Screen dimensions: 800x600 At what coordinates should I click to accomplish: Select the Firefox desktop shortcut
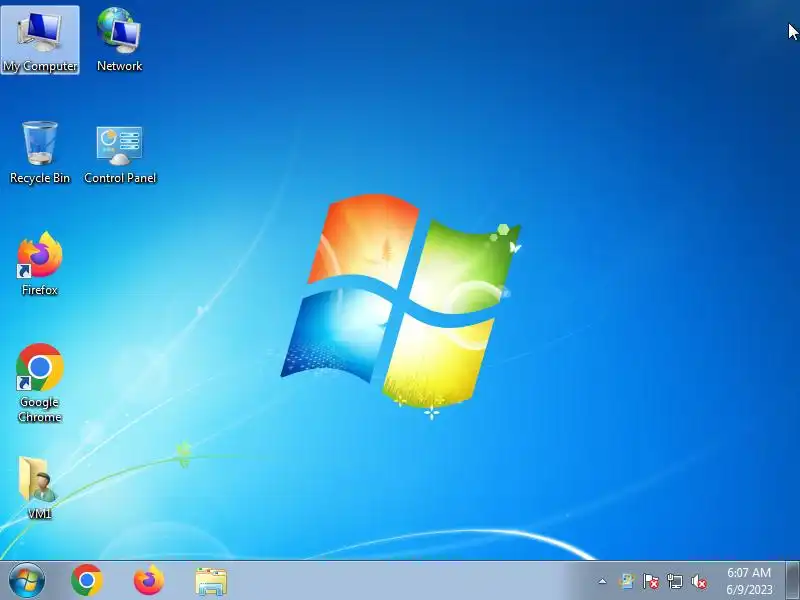[40, 264]
